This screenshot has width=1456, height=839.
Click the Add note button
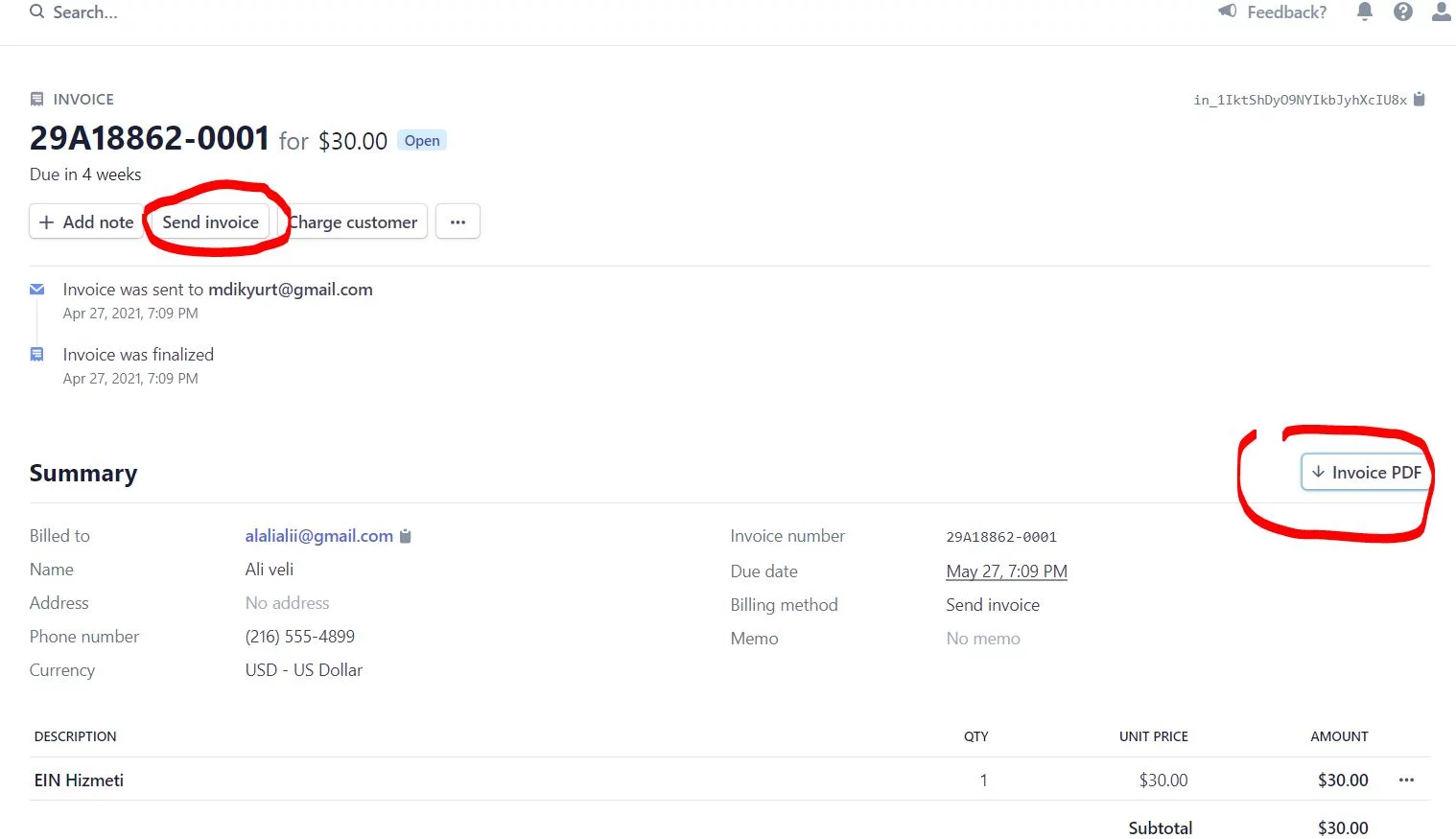[x=86, y=221]
